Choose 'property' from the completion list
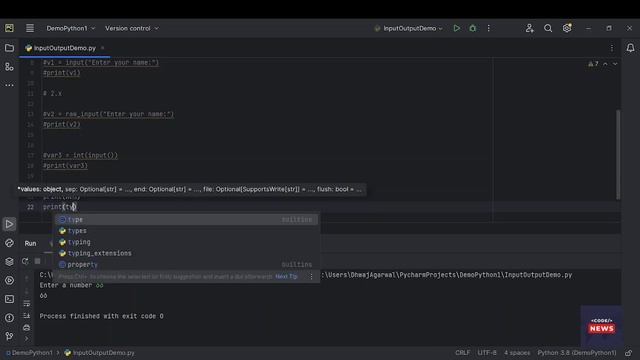The height and width of the screenshot is (360, 640). click(187, 264)
